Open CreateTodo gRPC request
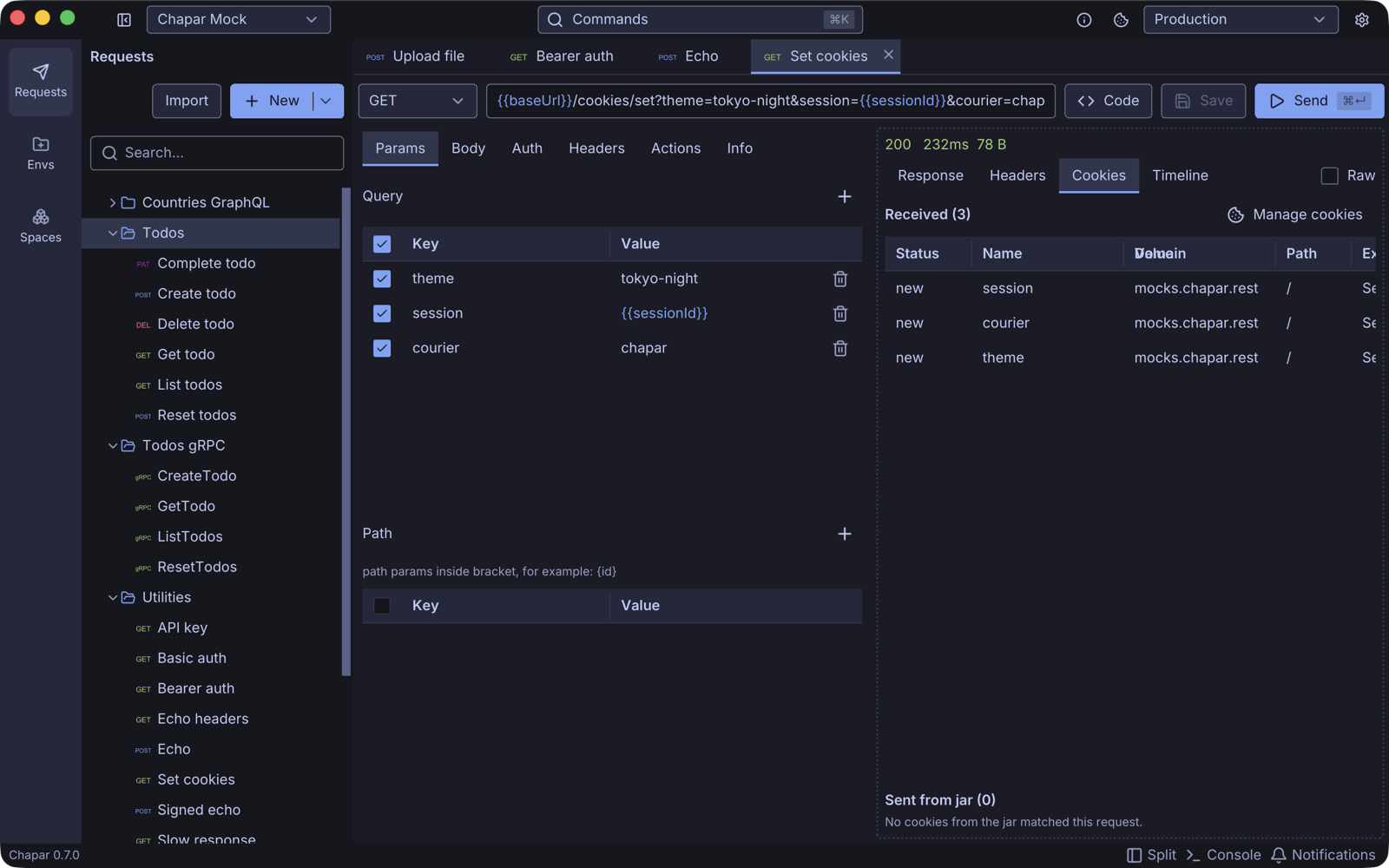Screen dimensions: 1389x868 tap(210, 476)
